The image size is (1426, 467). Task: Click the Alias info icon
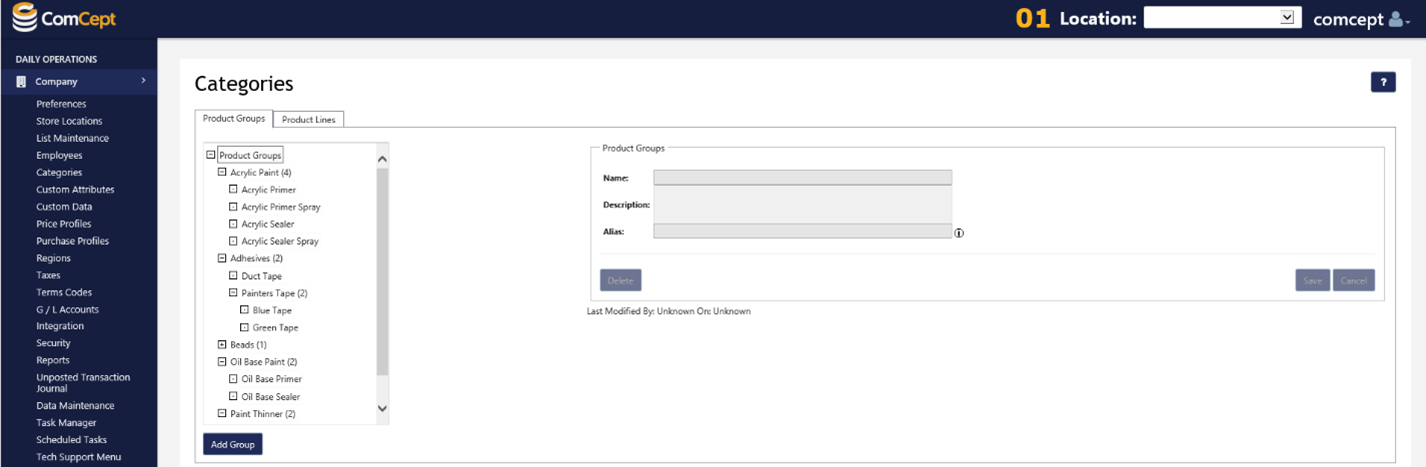click(x=958, y=232)
